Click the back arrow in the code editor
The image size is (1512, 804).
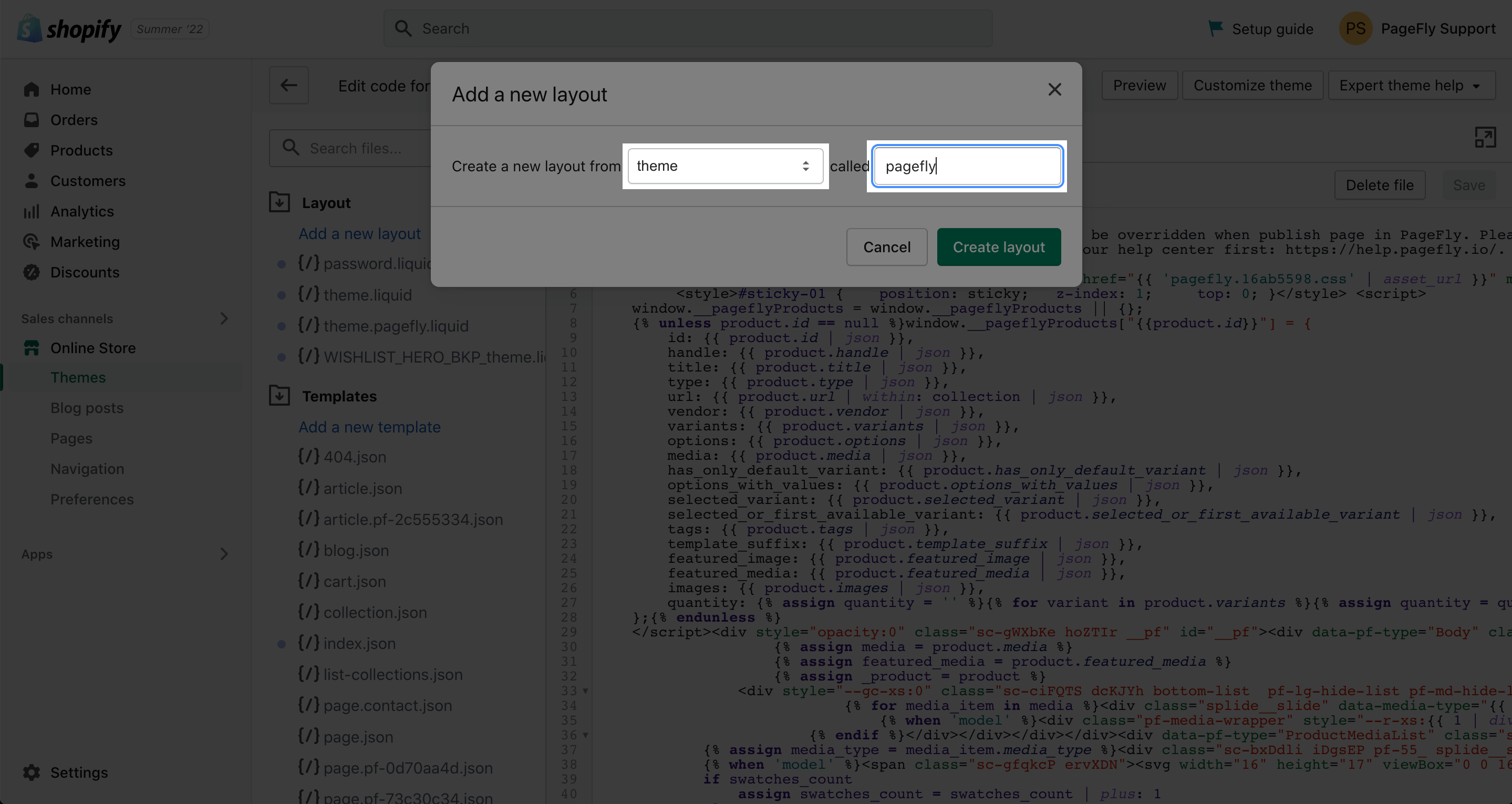pyautogui.click(x=289, y=85)
